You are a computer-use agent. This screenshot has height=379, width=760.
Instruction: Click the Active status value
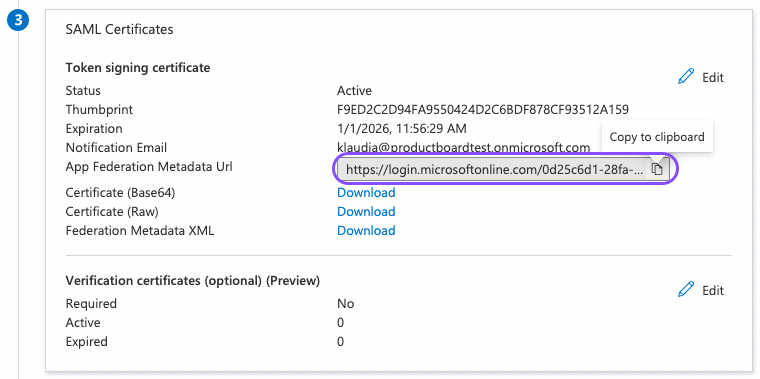(354, 91)
